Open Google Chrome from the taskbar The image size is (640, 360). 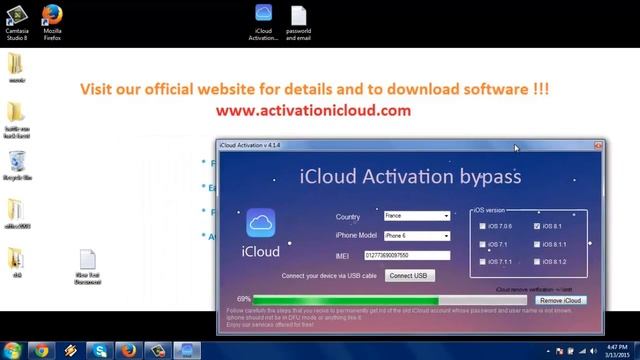click(x=41, y=351)
